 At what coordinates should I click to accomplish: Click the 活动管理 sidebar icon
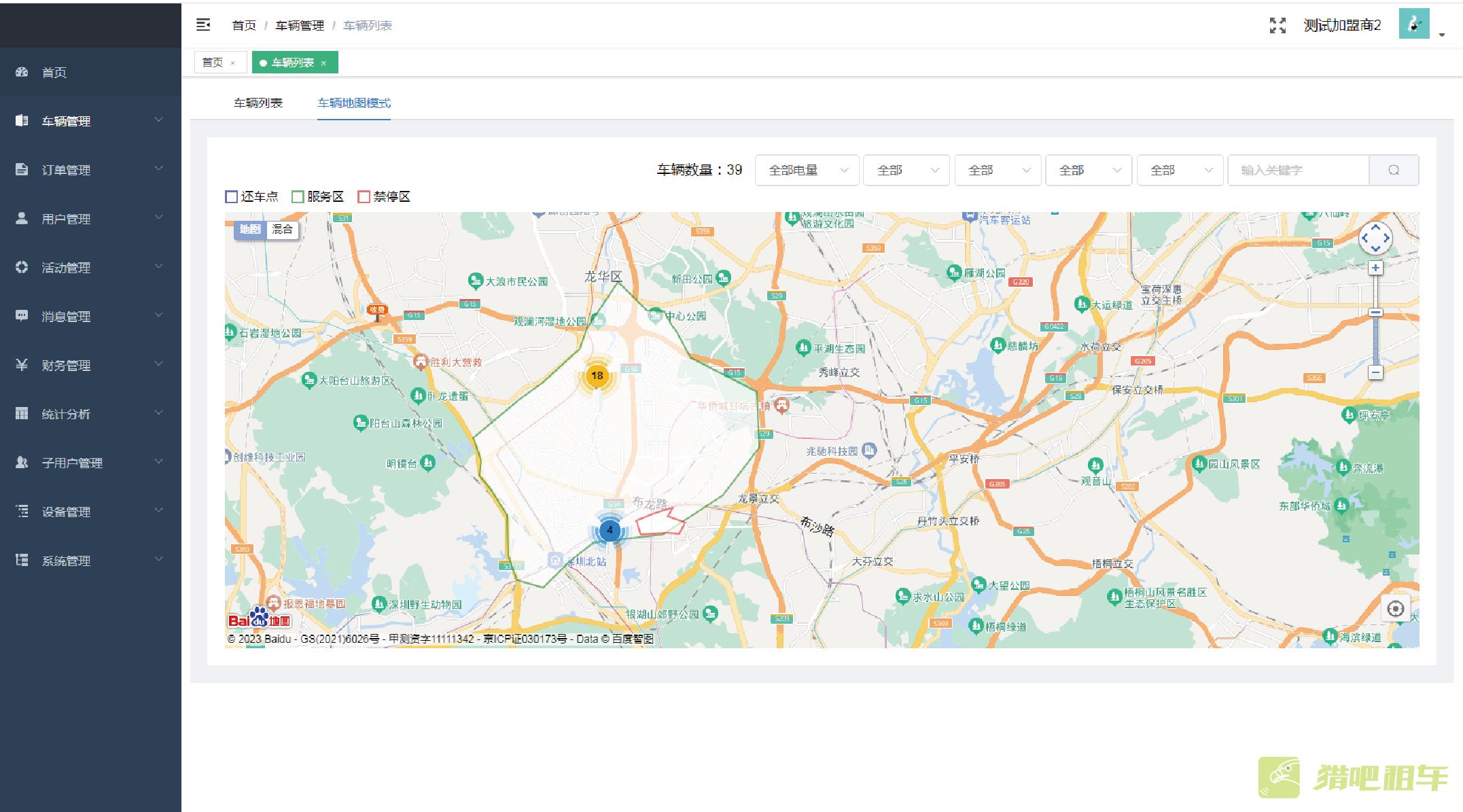22,267
